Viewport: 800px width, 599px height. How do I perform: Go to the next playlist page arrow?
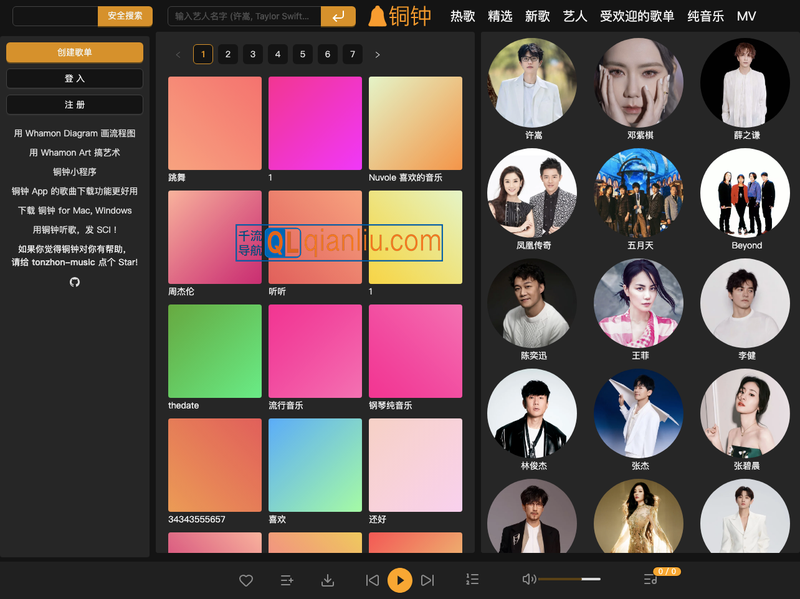click(x=377, y=54)
